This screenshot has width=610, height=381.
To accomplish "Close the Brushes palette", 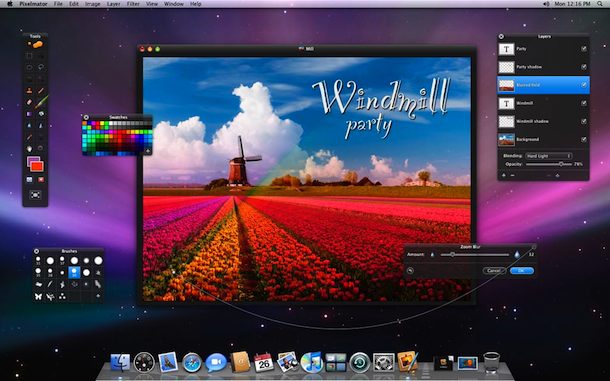I will [37, 251].
